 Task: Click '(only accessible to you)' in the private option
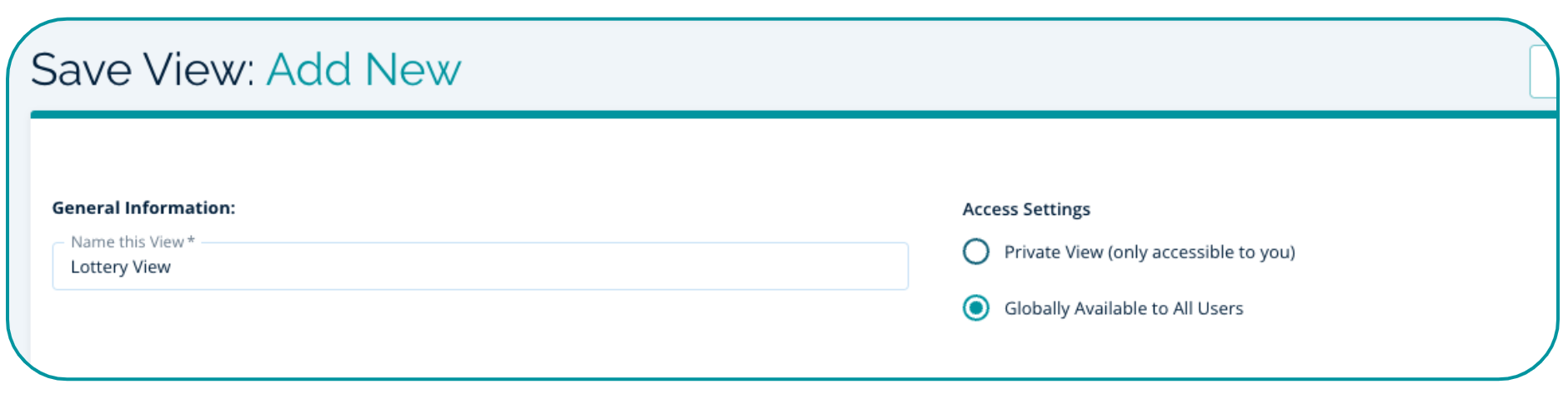point(1201,252)
